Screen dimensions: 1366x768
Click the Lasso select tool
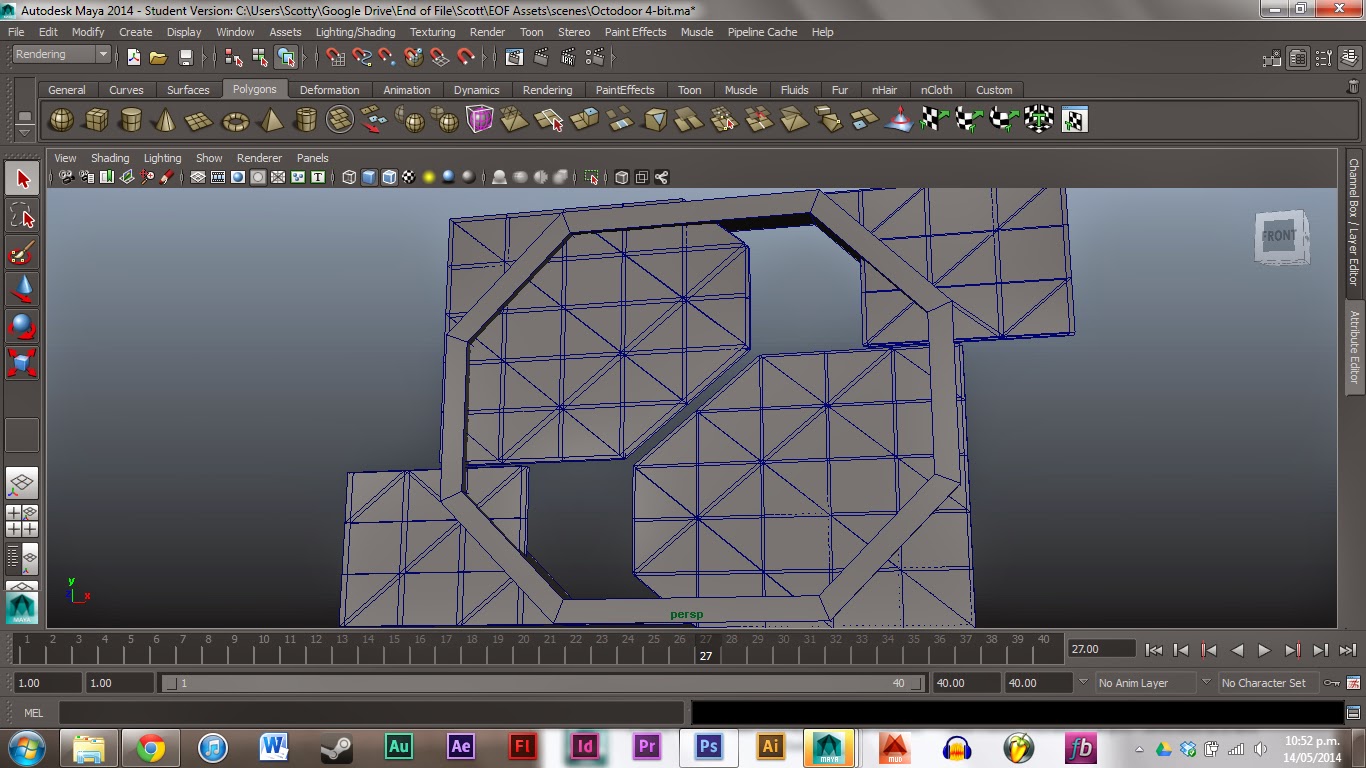click(22, 216)
